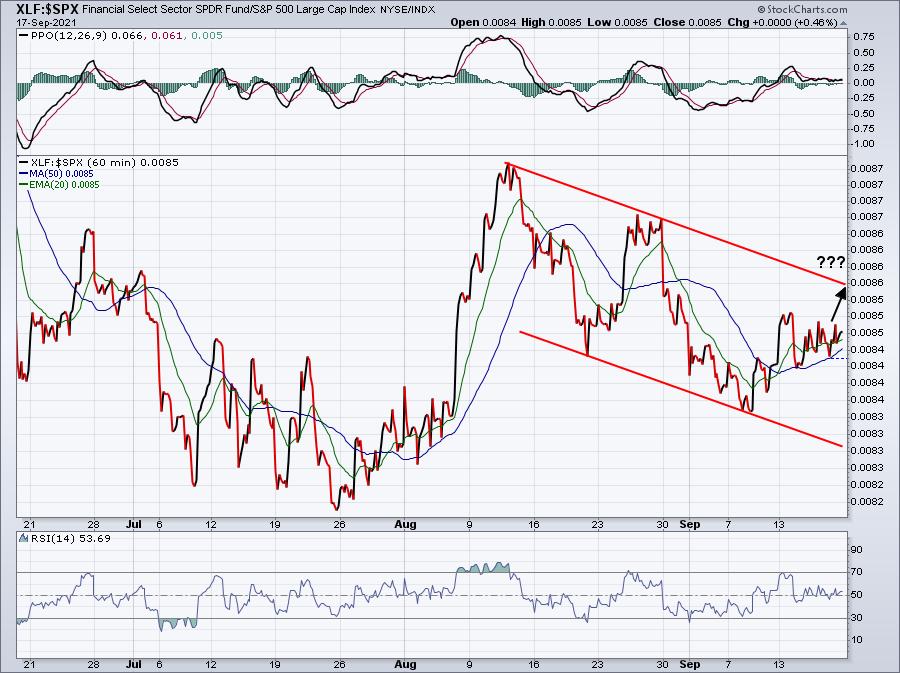Click the Aug label on upper time axis
Image resolution: width=900 pixels, height=673 pixels.
pos(406,524)
